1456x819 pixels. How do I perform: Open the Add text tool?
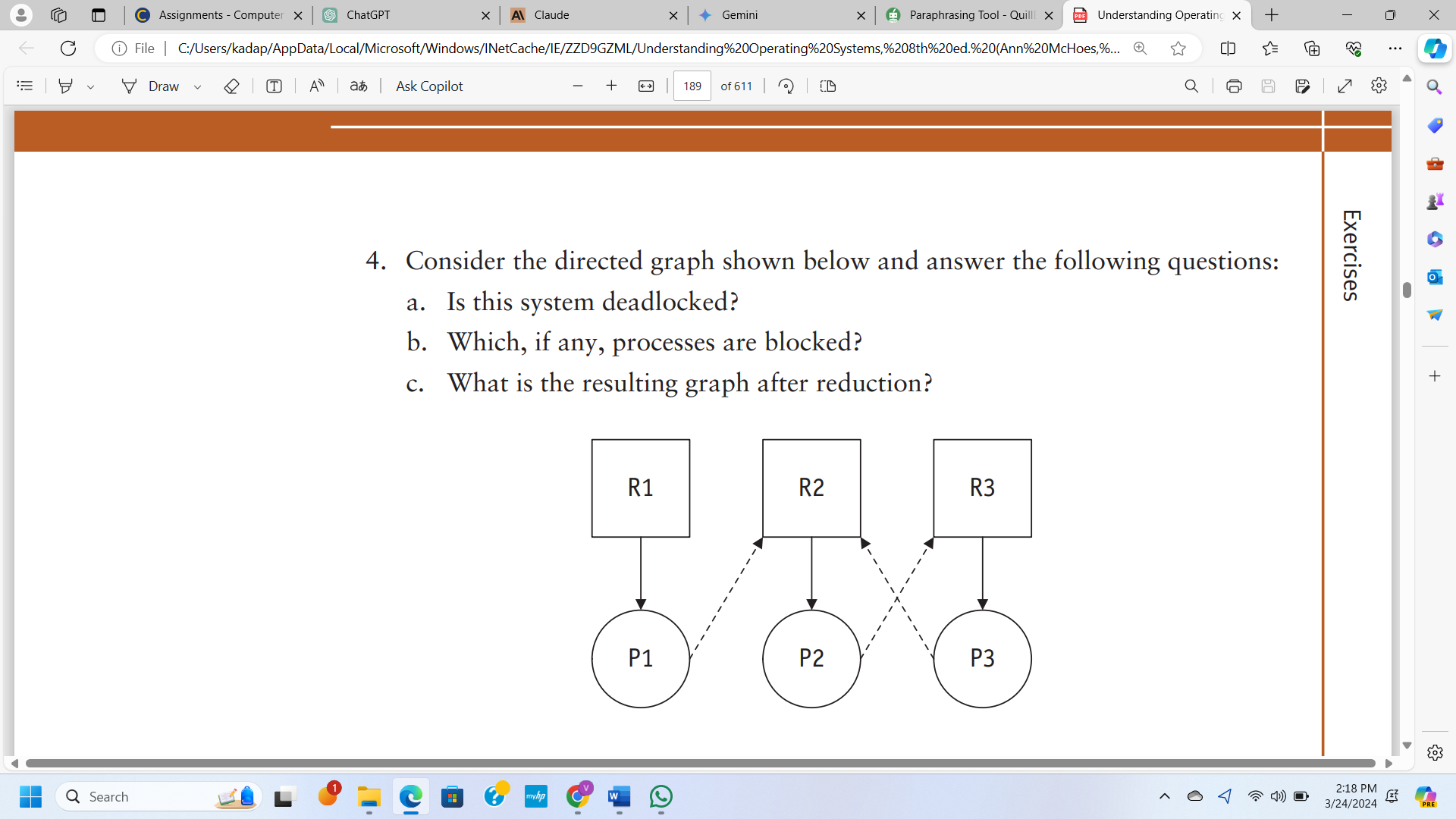click(x=273, y=86)
